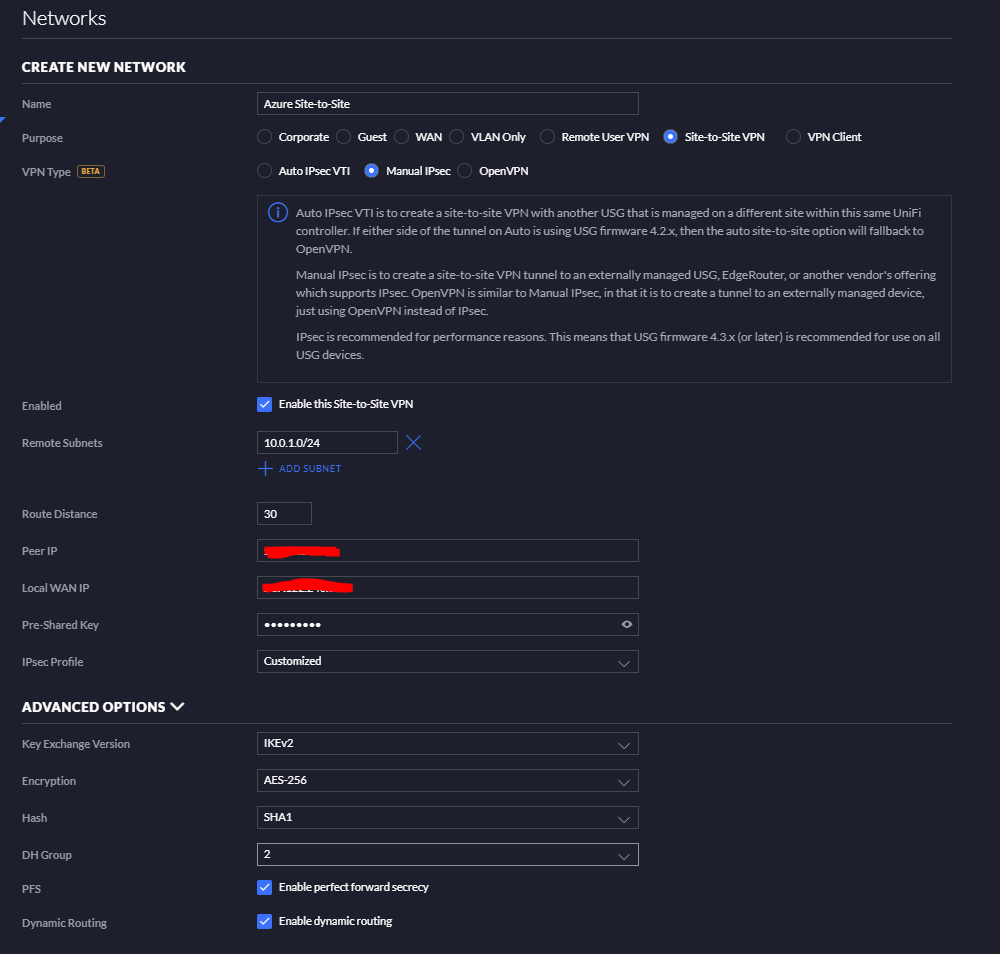The image size is (1000, 954).
Task: Open Key Exchange Version dropdown
Action: pyautogui.click(x=447, y=744)
